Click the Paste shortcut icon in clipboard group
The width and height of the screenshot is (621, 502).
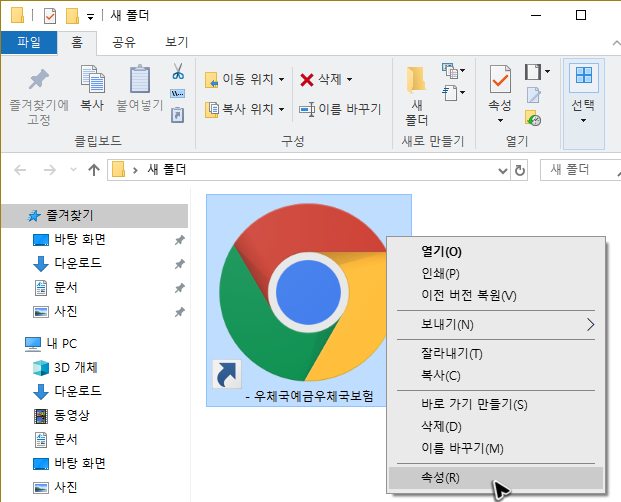click(177, 115)
